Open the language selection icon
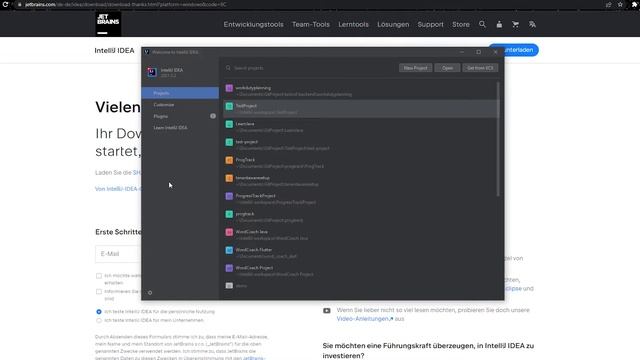 (x=532, y=24)
